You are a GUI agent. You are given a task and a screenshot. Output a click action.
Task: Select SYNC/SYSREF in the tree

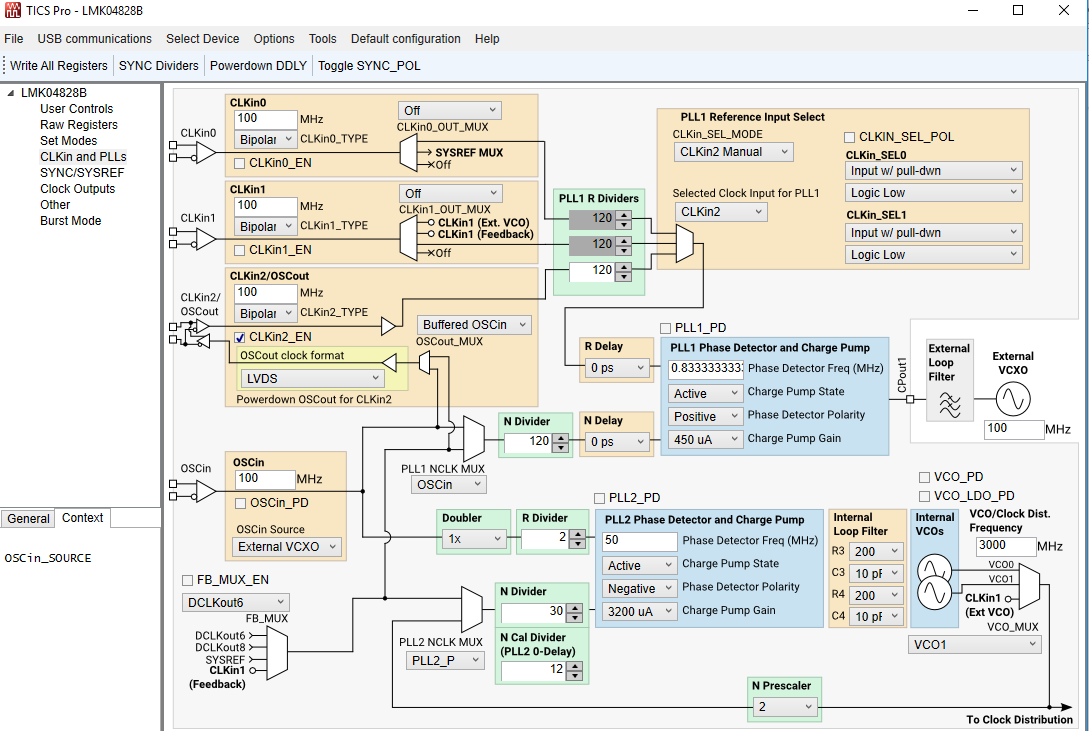82,173
